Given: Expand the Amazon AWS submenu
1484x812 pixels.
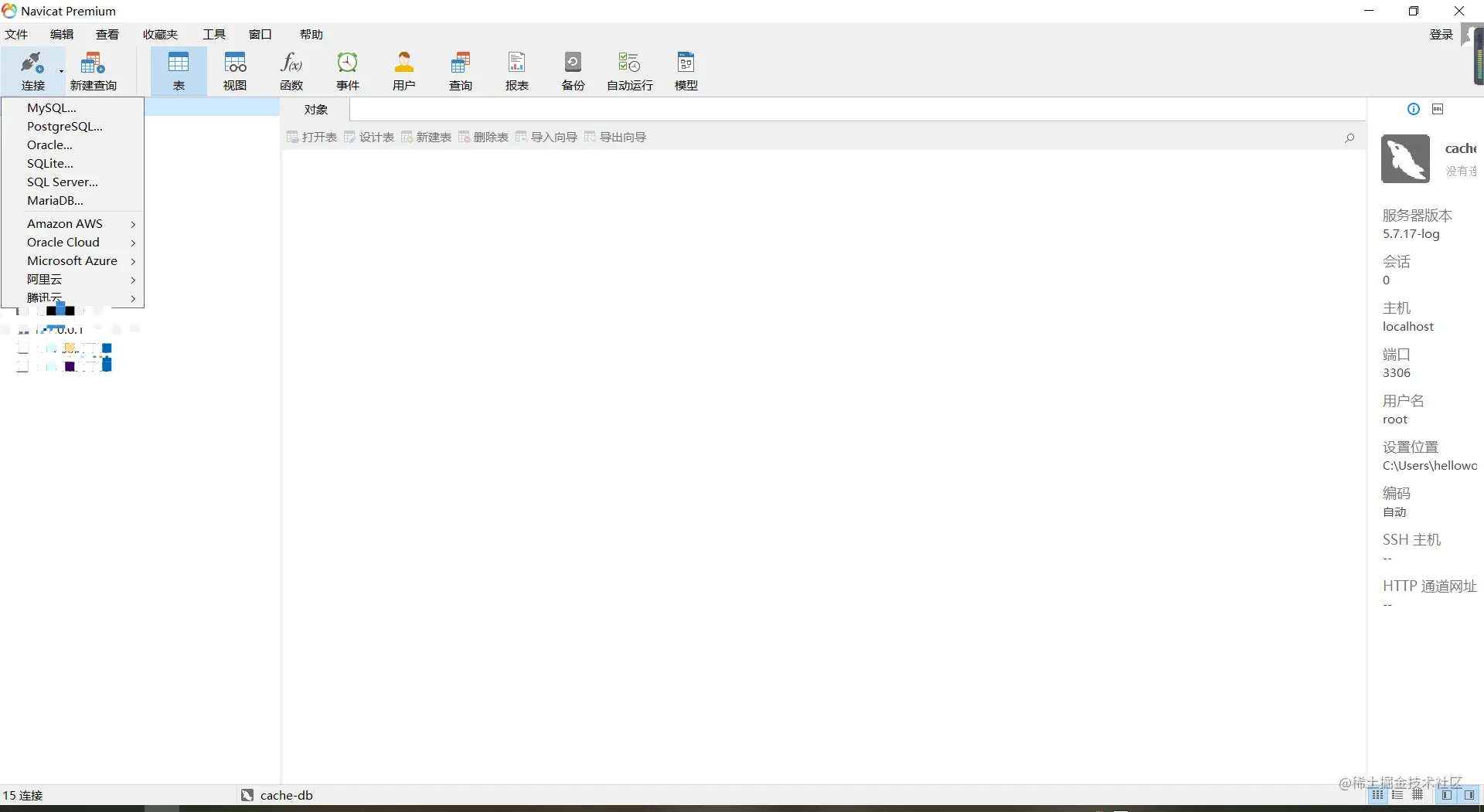Looking at the screenshot, I should click(x=133, y=224).
